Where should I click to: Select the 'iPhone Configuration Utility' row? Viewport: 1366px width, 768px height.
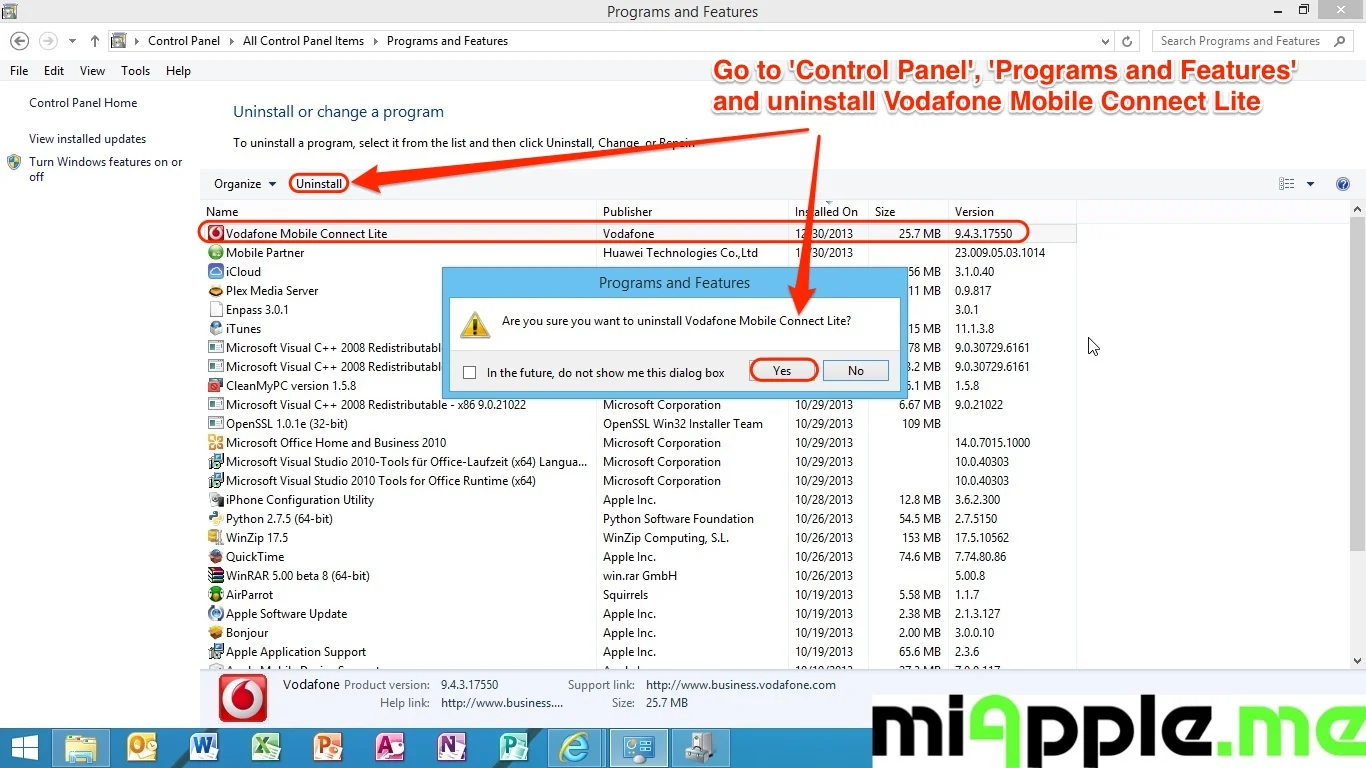[638, 500]
